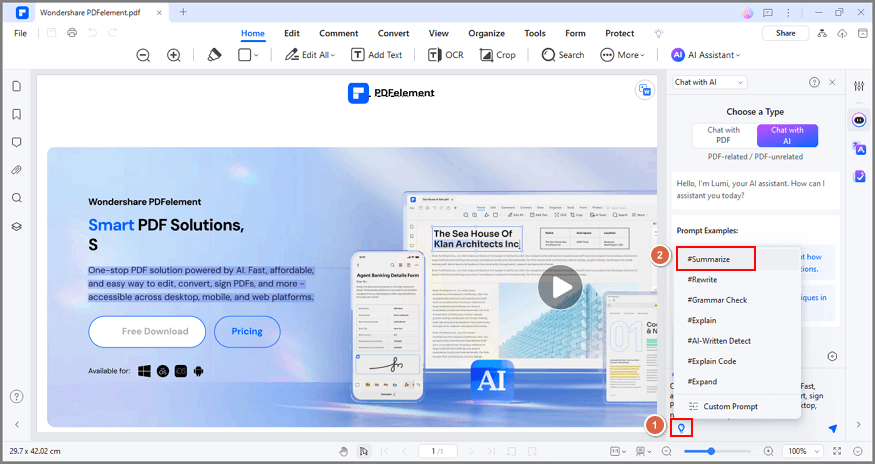Zoom in using the toolbar magnifier plus icon
This screenshot has height=464, width=875.
coord(174,55)
